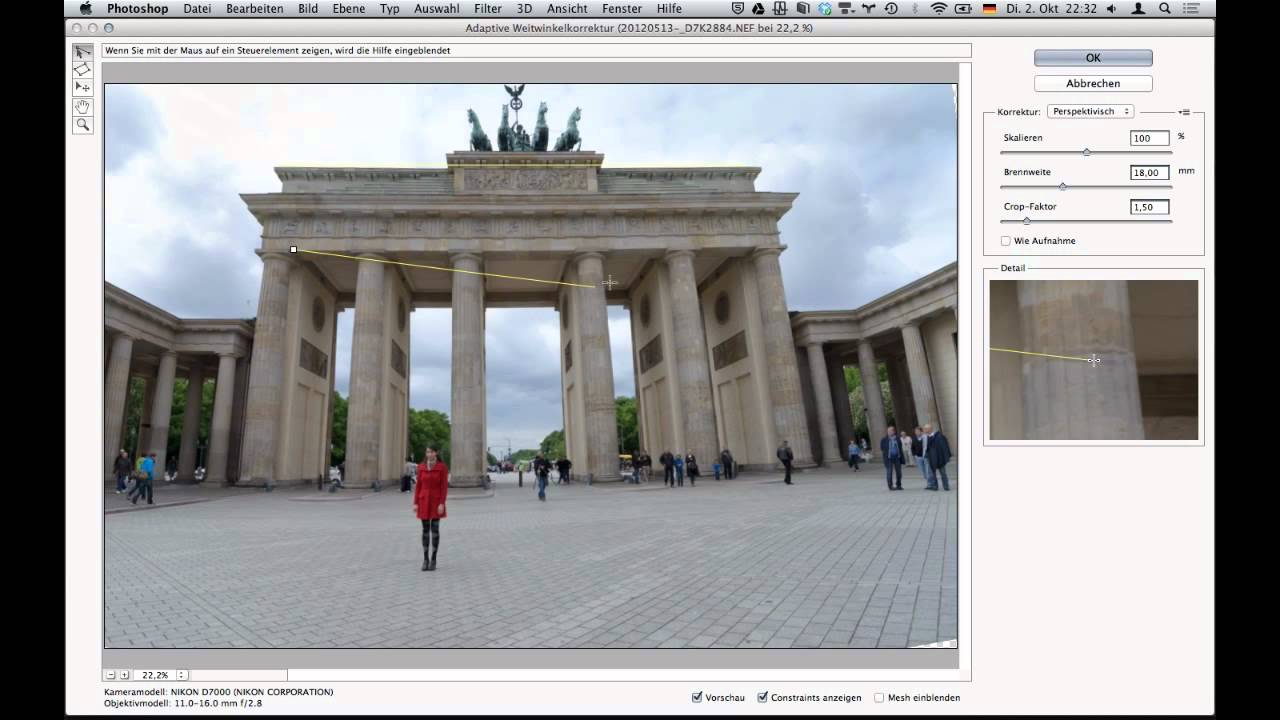
Task: Open the 3D menu
Action: coord(524,8)
